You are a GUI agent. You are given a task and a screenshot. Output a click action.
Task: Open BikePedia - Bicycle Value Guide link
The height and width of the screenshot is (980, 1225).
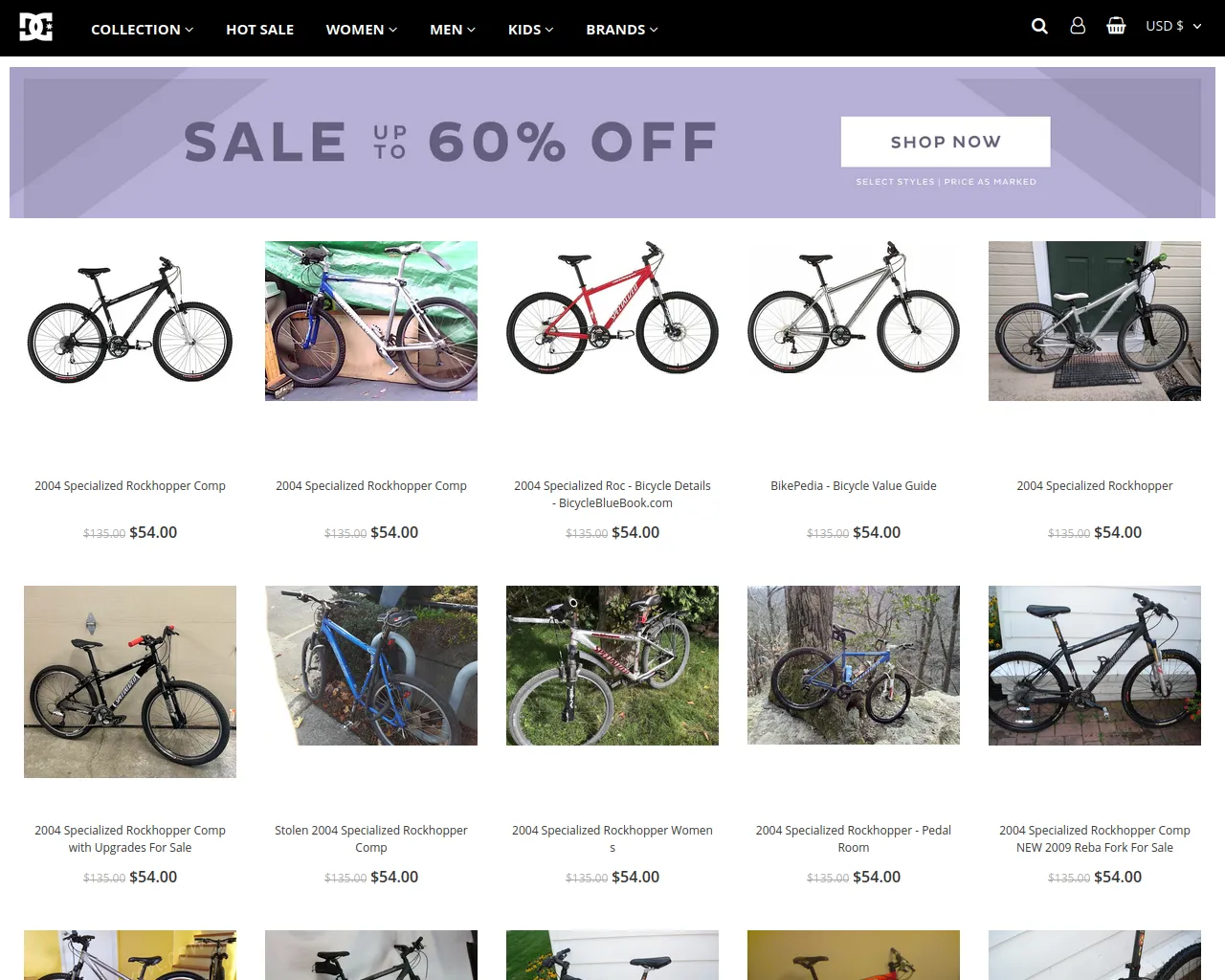pos(854,486)
